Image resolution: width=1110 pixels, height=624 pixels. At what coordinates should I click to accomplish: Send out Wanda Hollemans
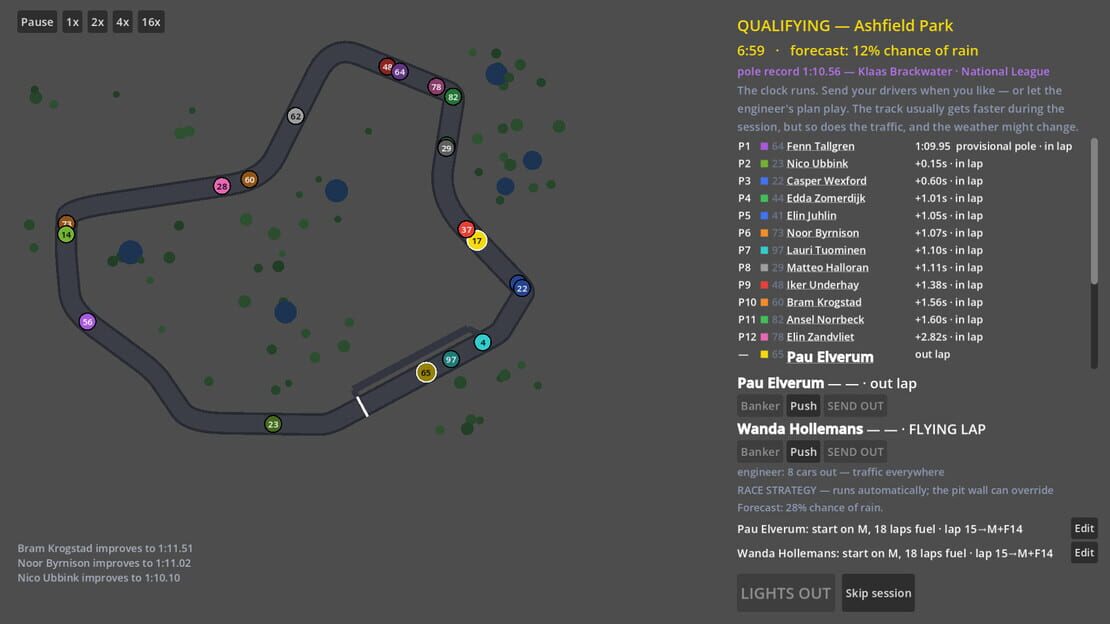tap(855, 452)
